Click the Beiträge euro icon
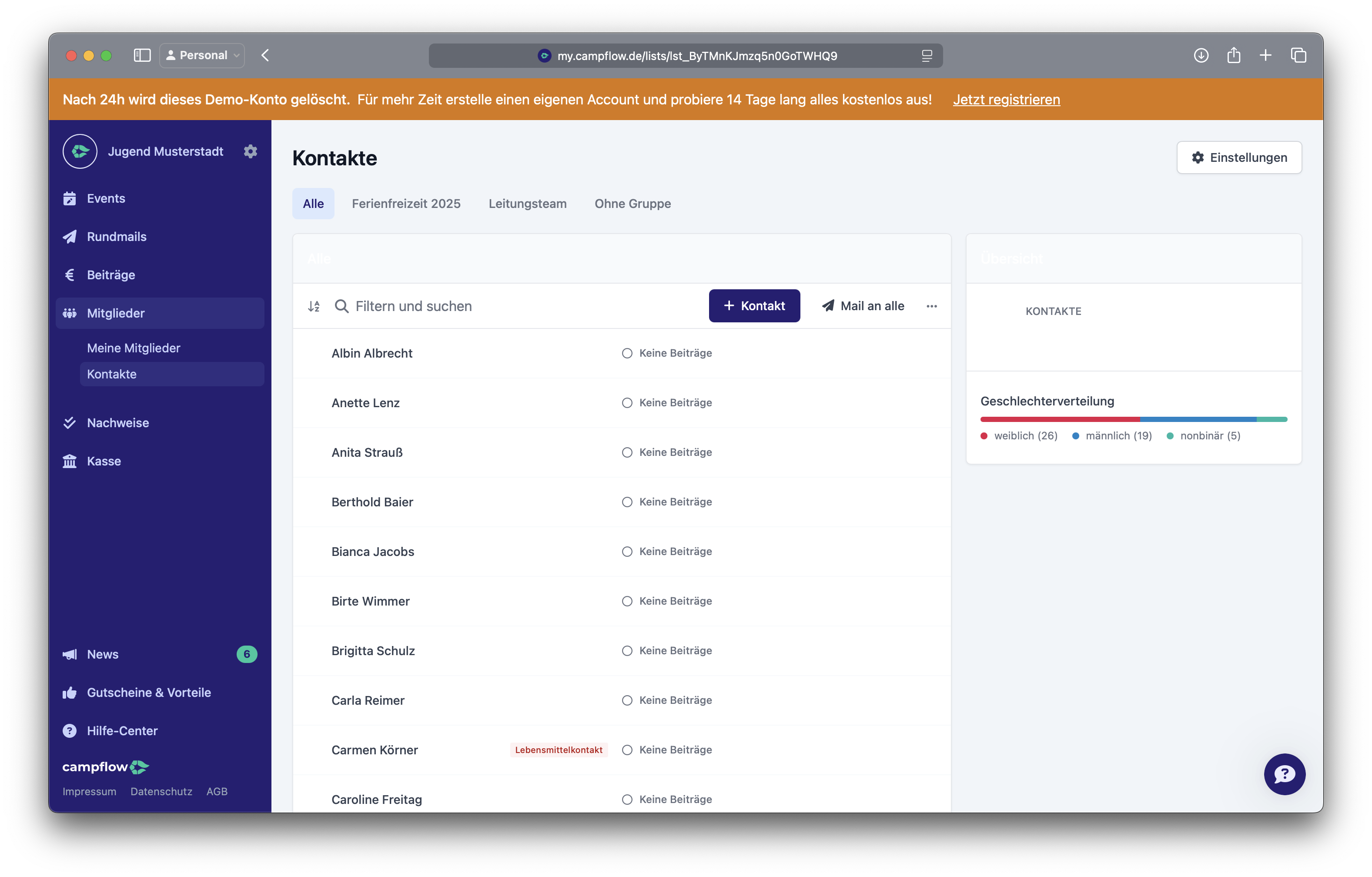The image size is (1372, 877). [70, 274]
